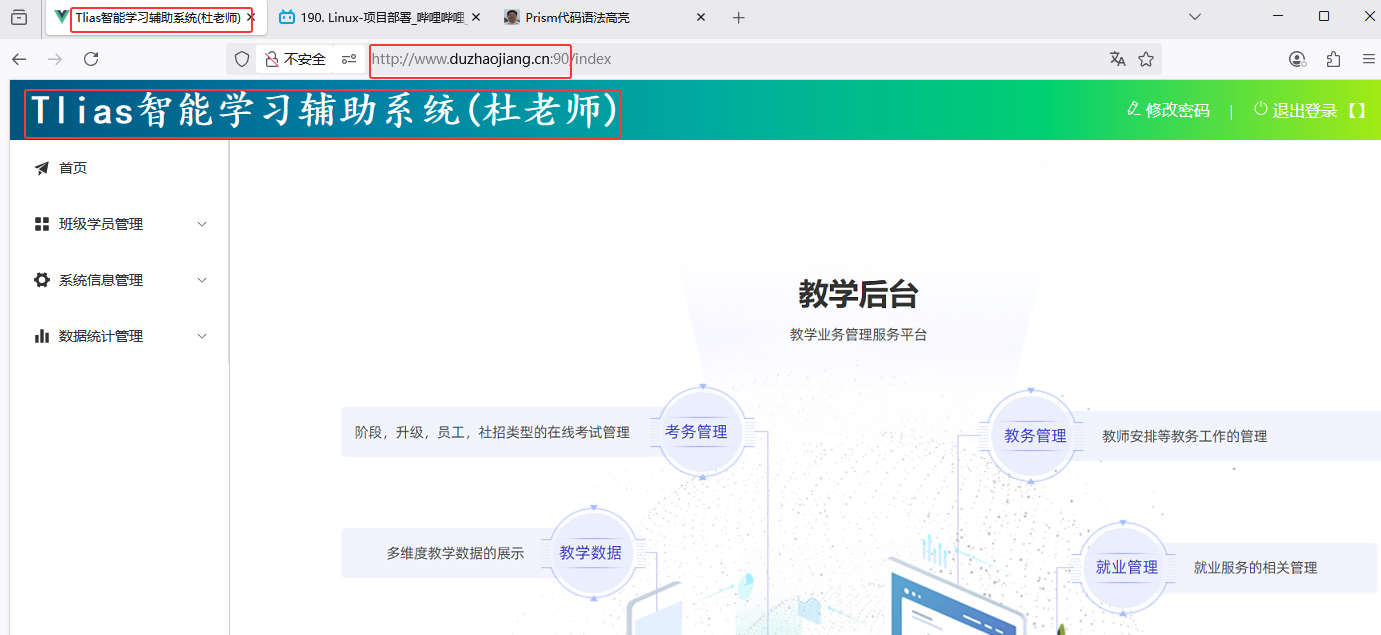Click the gear icon for 系统信息管理
The image size is (1381, 635).
[42, 280]
